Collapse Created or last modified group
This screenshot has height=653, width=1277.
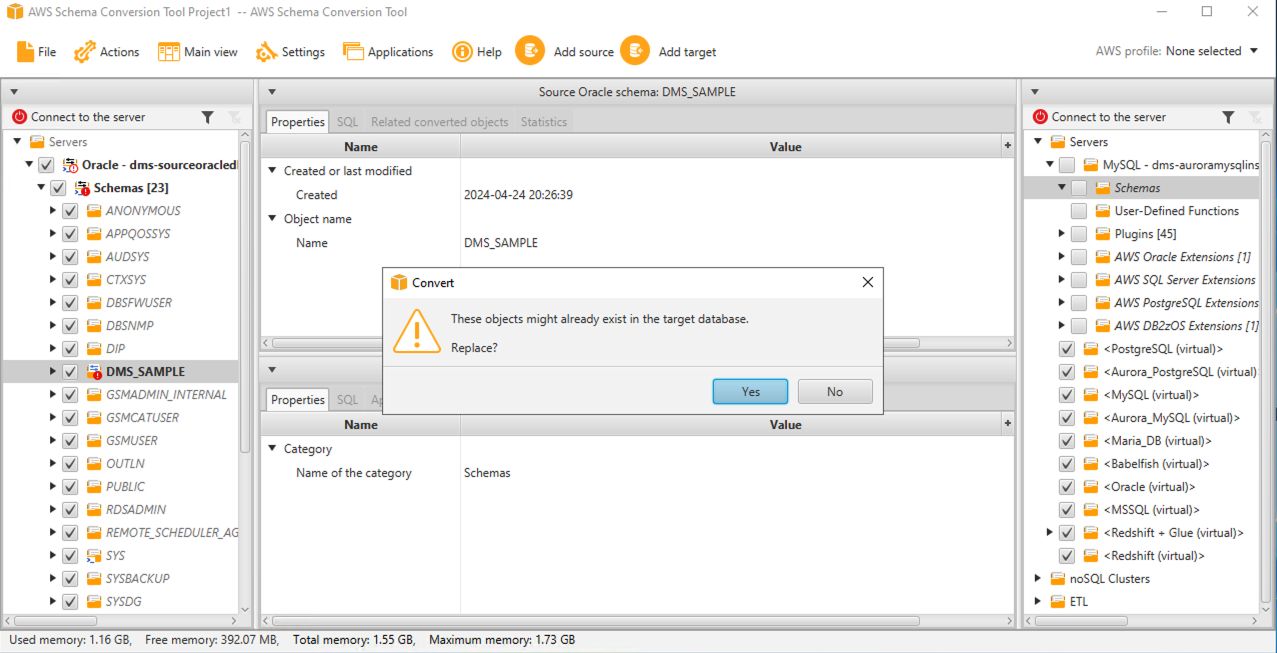(272, 171)
